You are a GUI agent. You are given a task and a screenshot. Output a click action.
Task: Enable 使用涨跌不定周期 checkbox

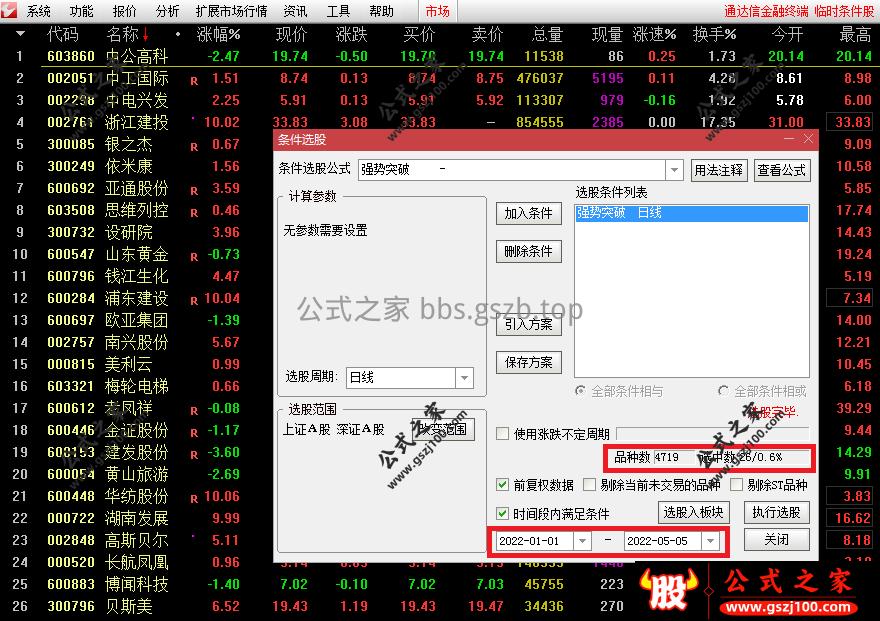(x=503, y=434)
